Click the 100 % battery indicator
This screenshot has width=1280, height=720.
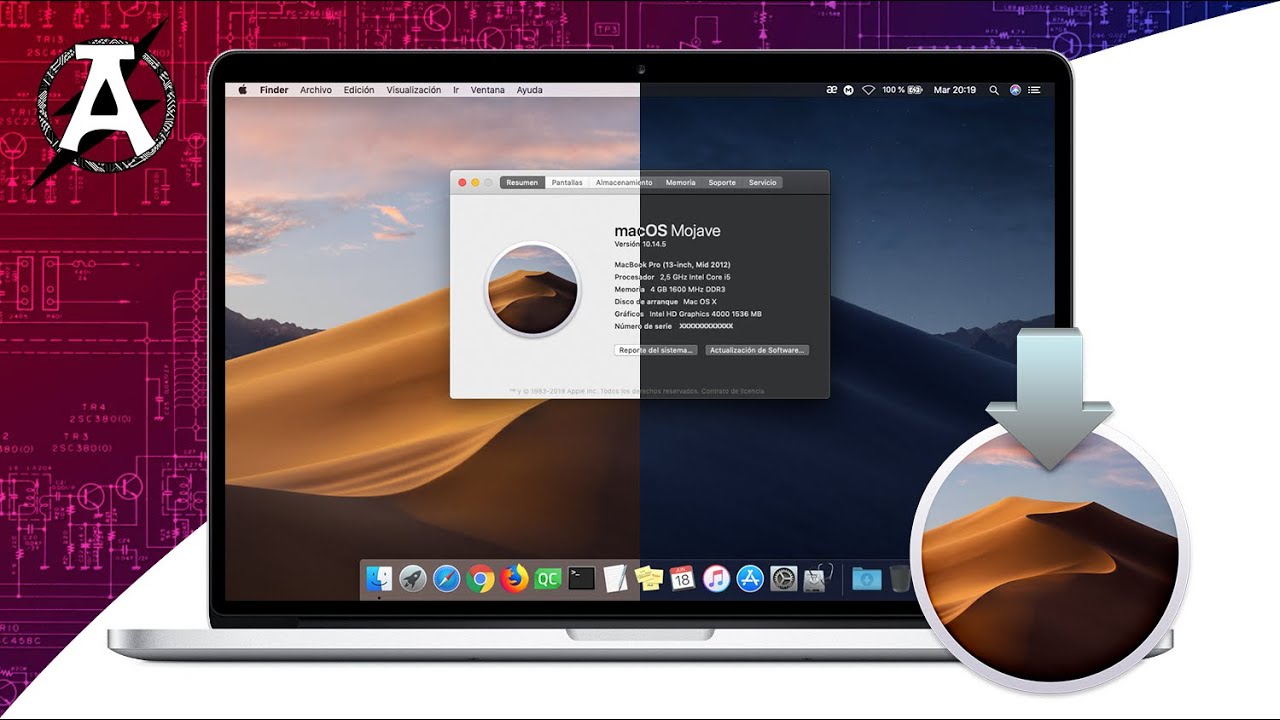click(x=901, y=90)
